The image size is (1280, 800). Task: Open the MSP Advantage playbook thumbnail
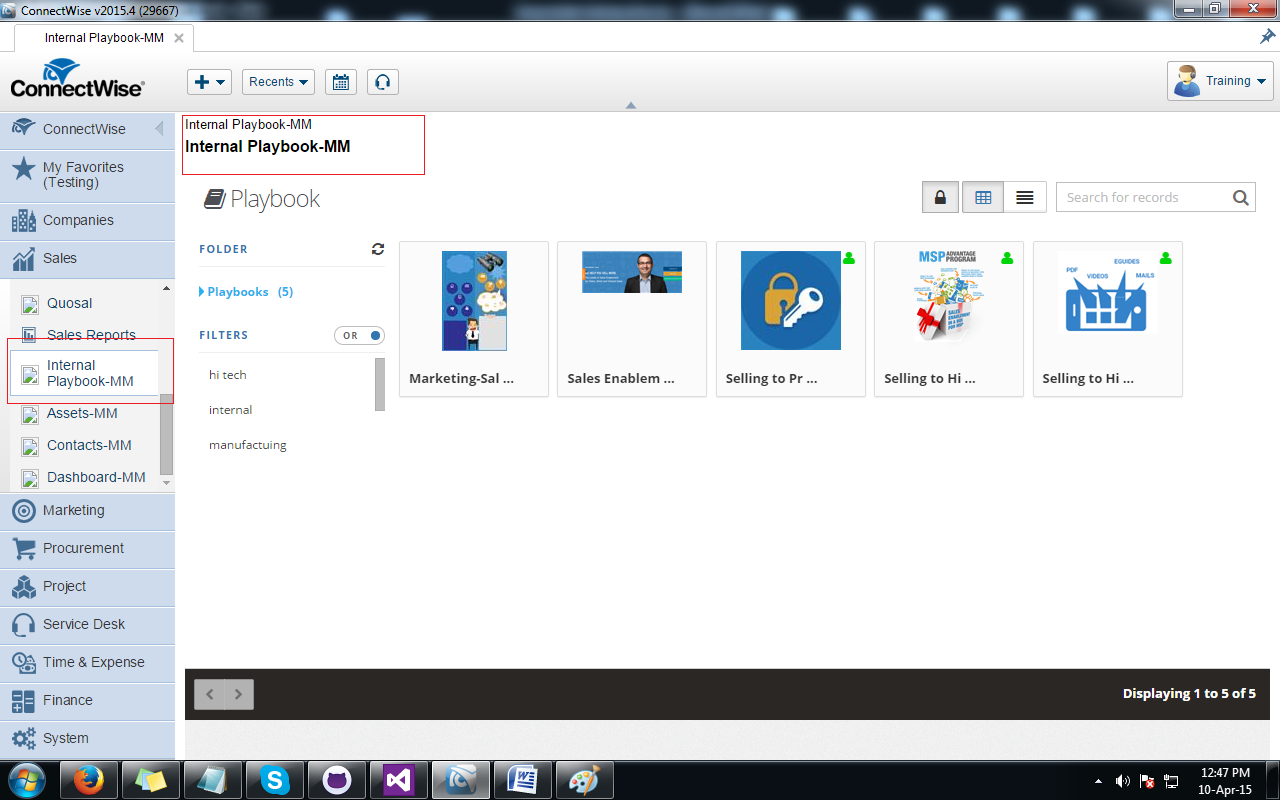[x=945, y=297]
